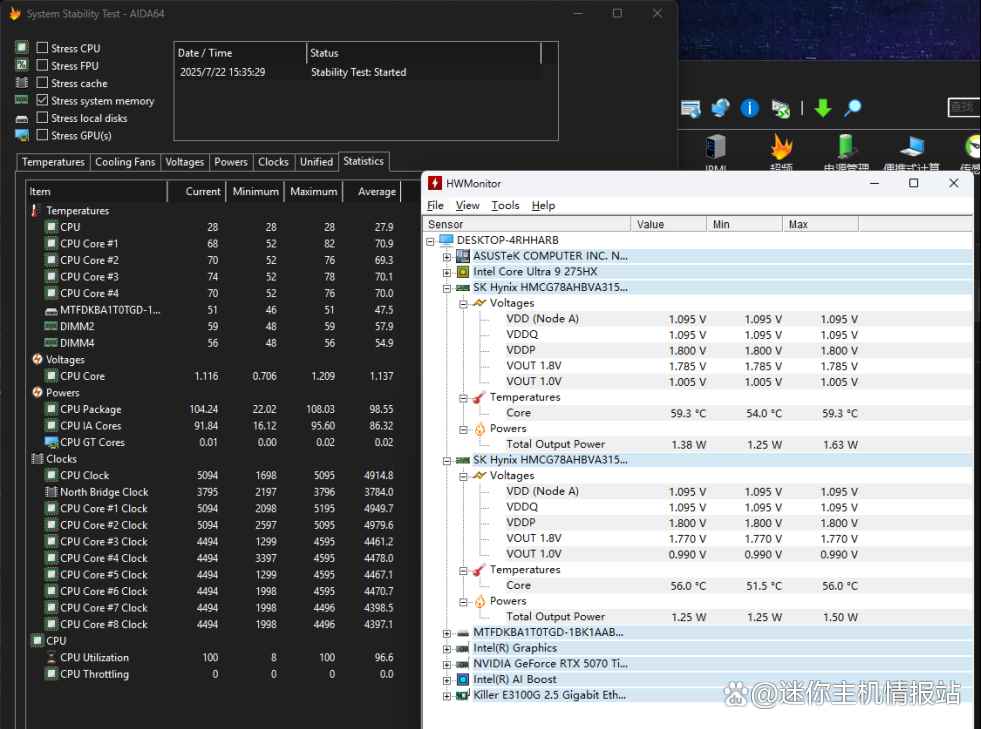Open HWMonitor File menu
Viewport: 981px width, 729px height.
point(435,205)
